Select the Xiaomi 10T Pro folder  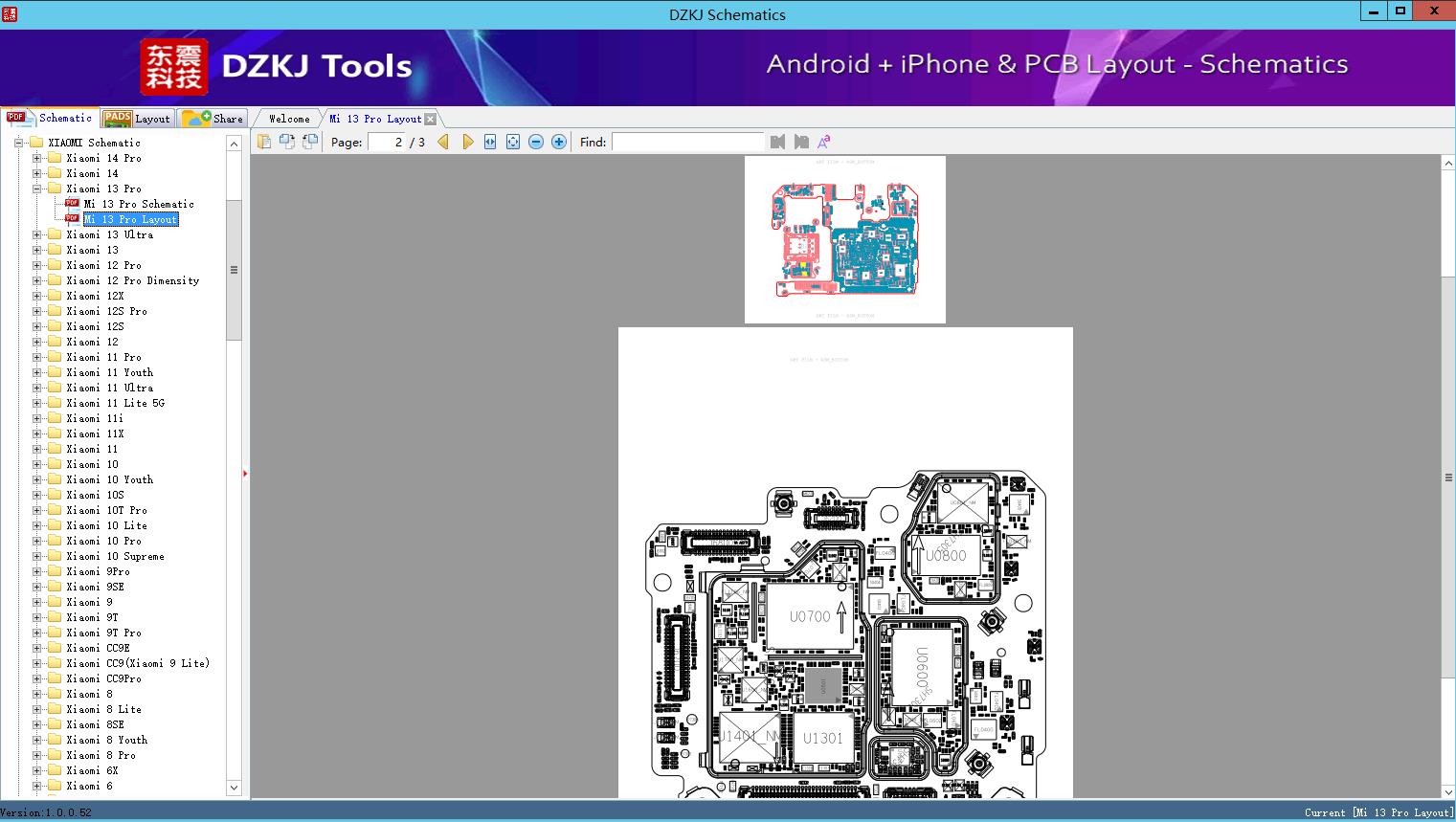tap(106, 510)
